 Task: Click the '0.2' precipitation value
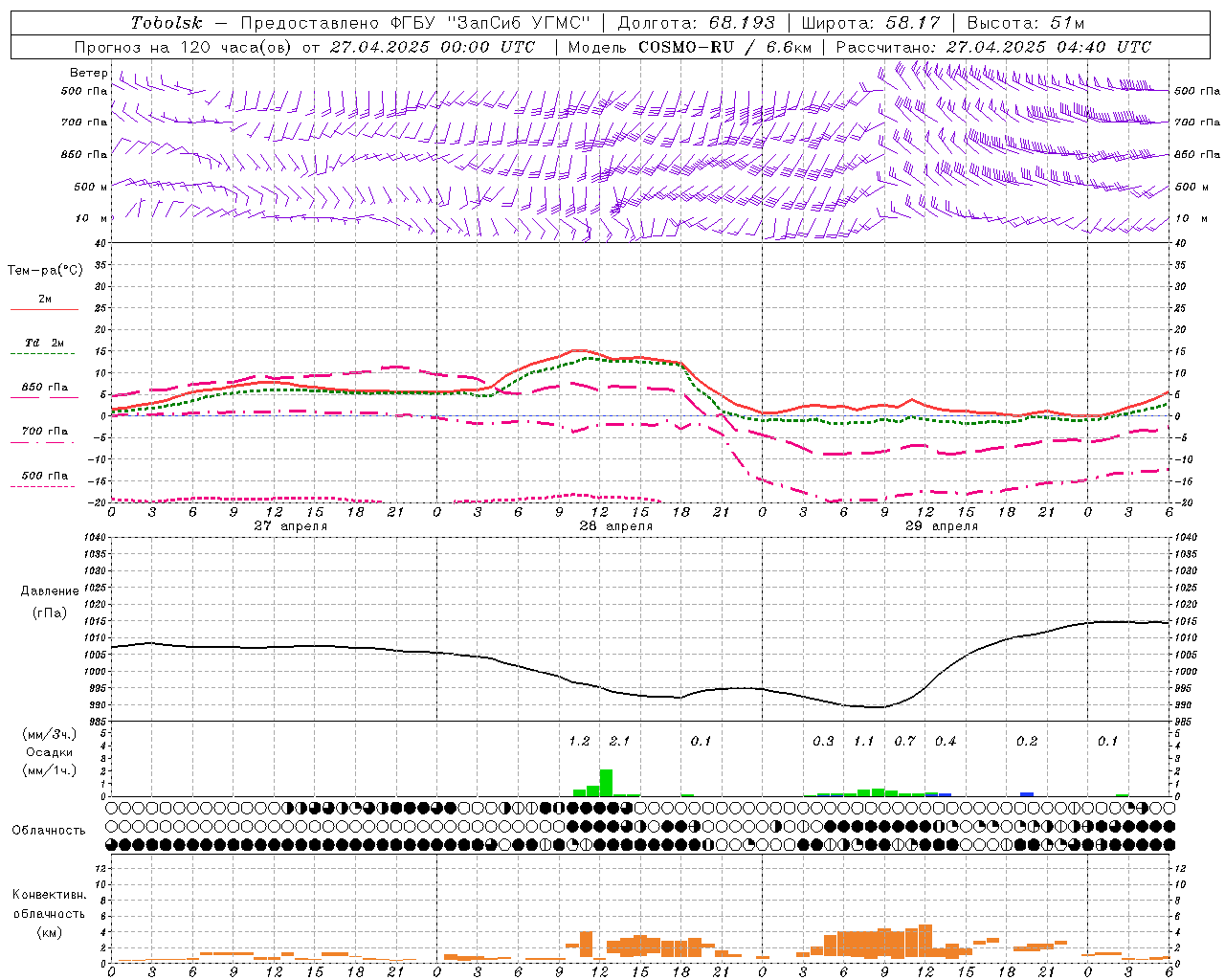pos(1027,742)
